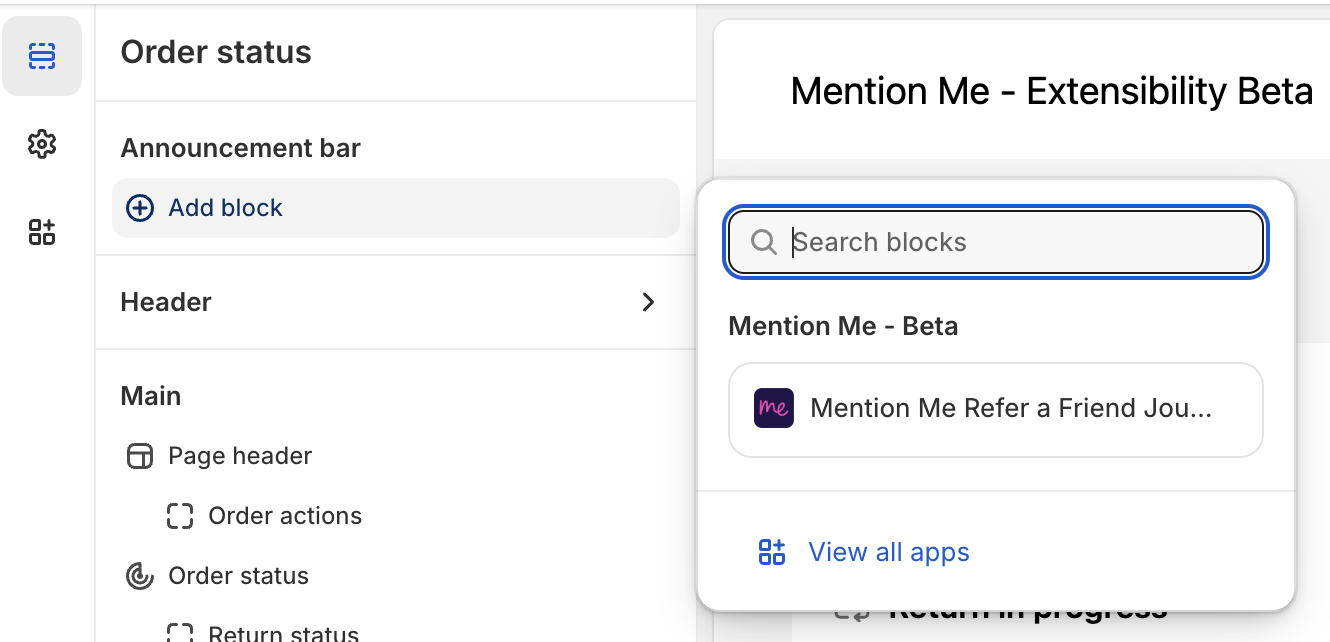1330x642 pixels.
Task: Expand the Header section chevron
Action: pos(648,301)
